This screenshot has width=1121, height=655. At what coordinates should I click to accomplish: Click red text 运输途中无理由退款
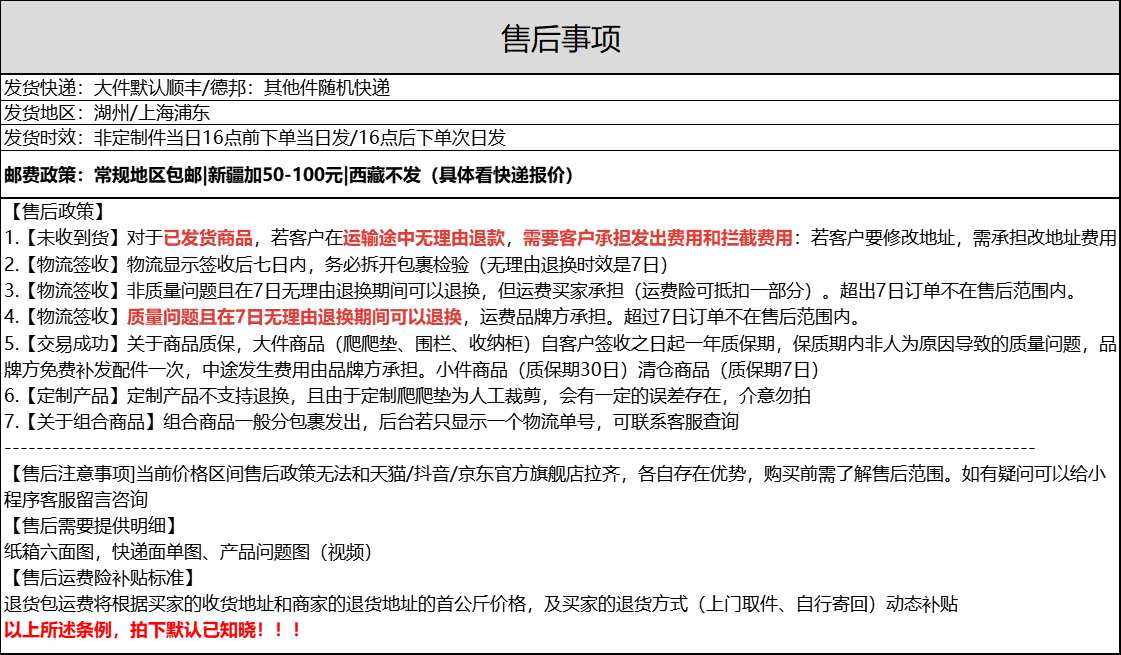[426, 238]
